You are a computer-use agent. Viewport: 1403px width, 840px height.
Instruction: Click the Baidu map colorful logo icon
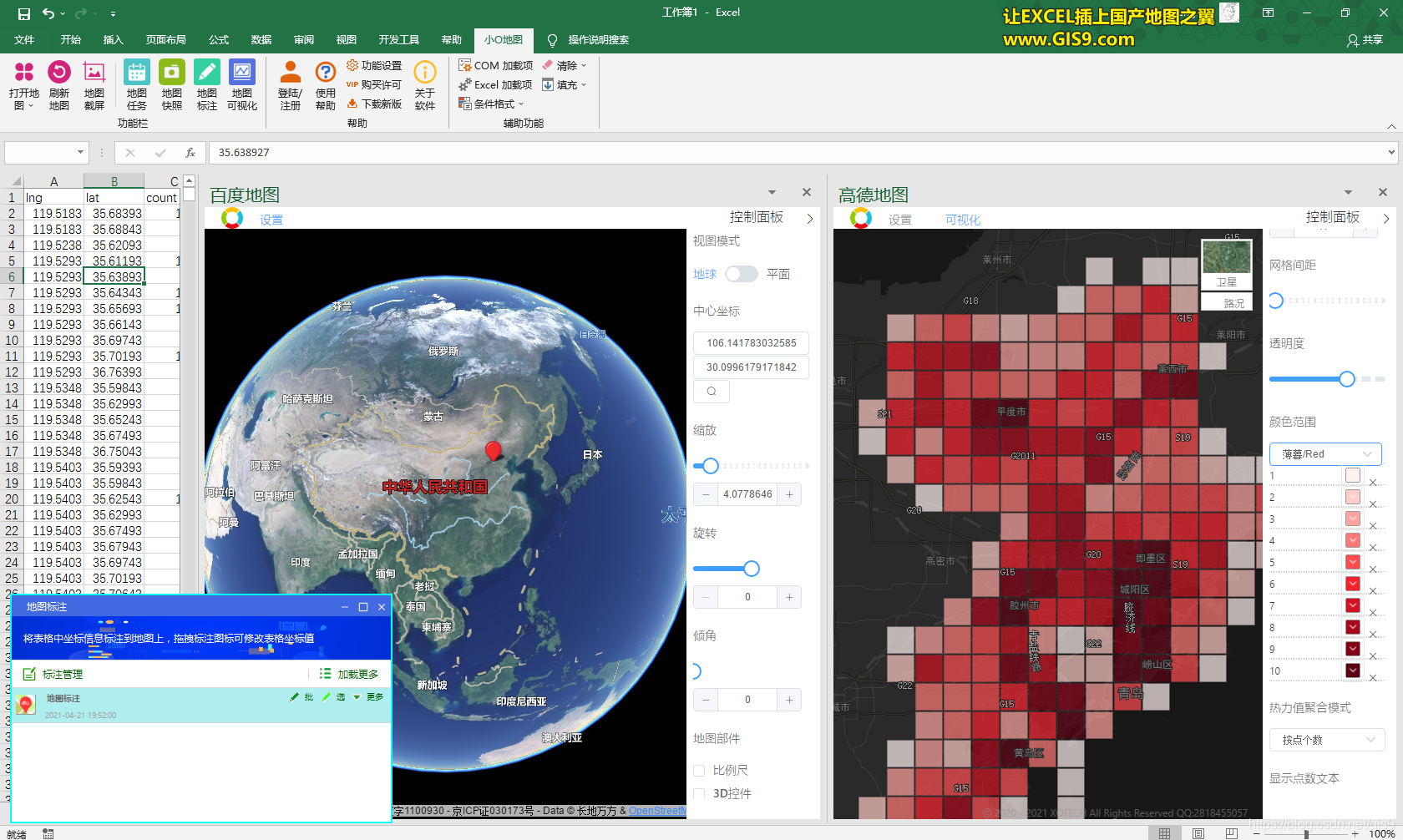[232, 218]
